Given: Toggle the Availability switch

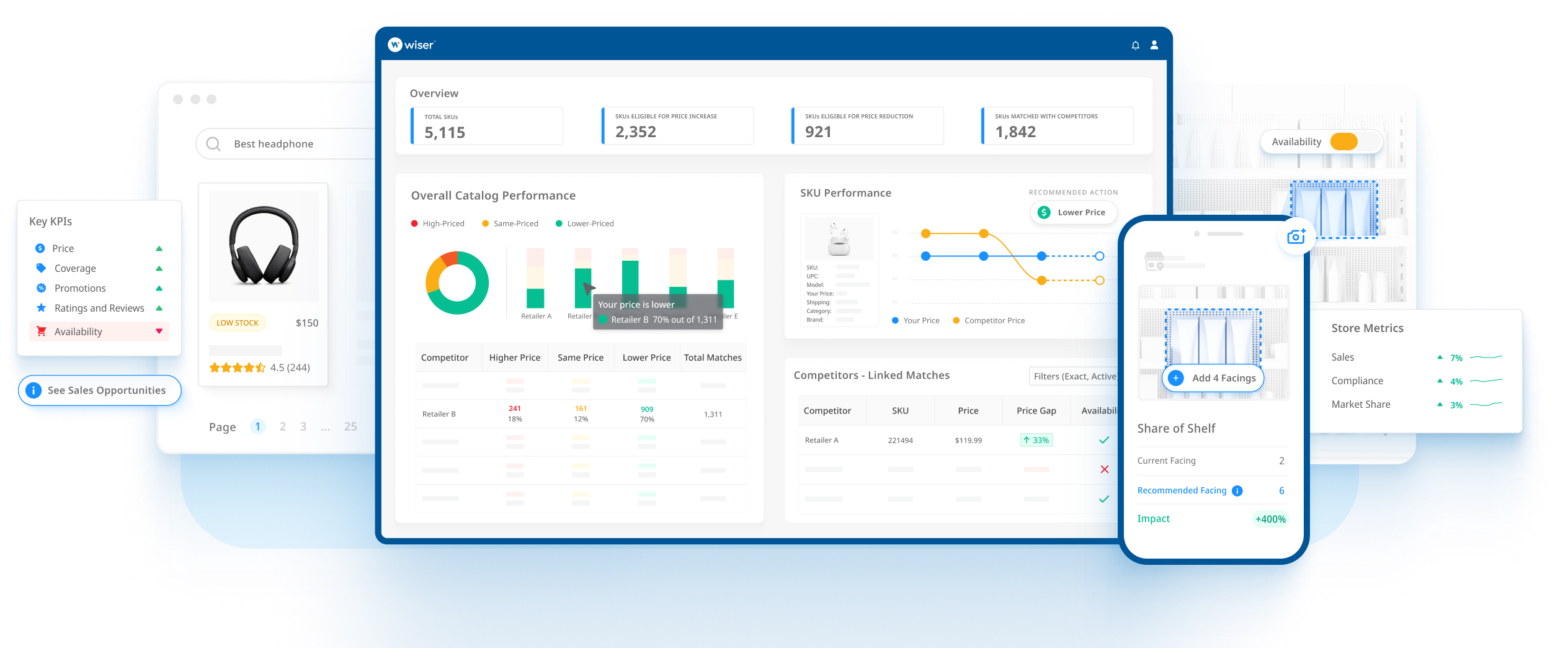Looking at the screenshot, I should pyautogui.click(x=1344, y=142).
